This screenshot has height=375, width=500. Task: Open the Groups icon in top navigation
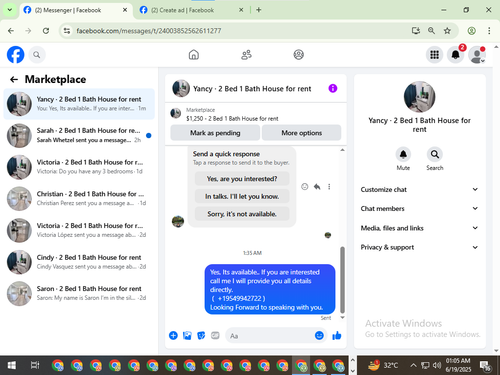pos(299,55)
